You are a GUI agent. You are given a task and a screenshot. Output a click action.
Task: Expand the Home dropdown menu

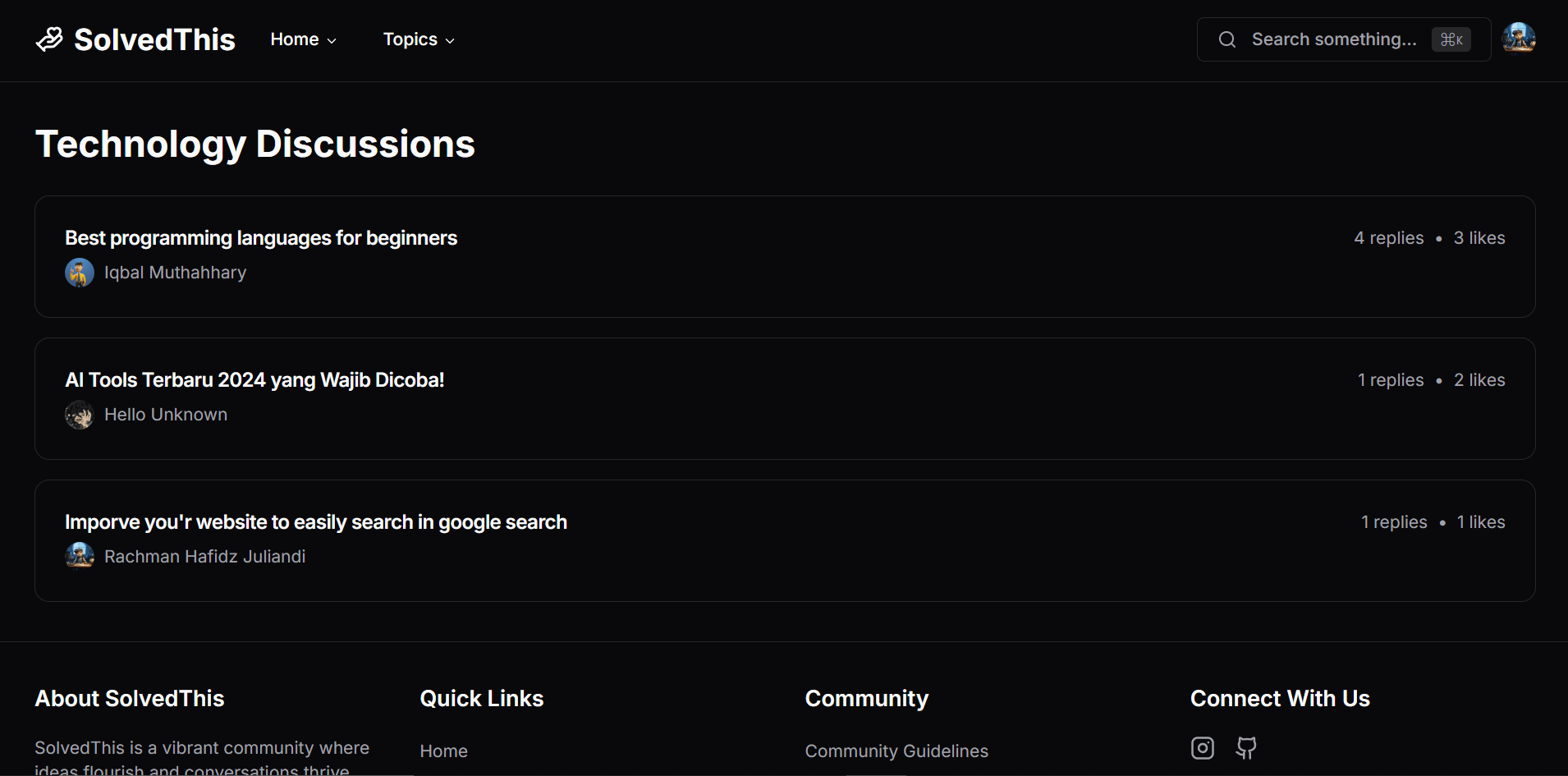[x=303, y=39]
